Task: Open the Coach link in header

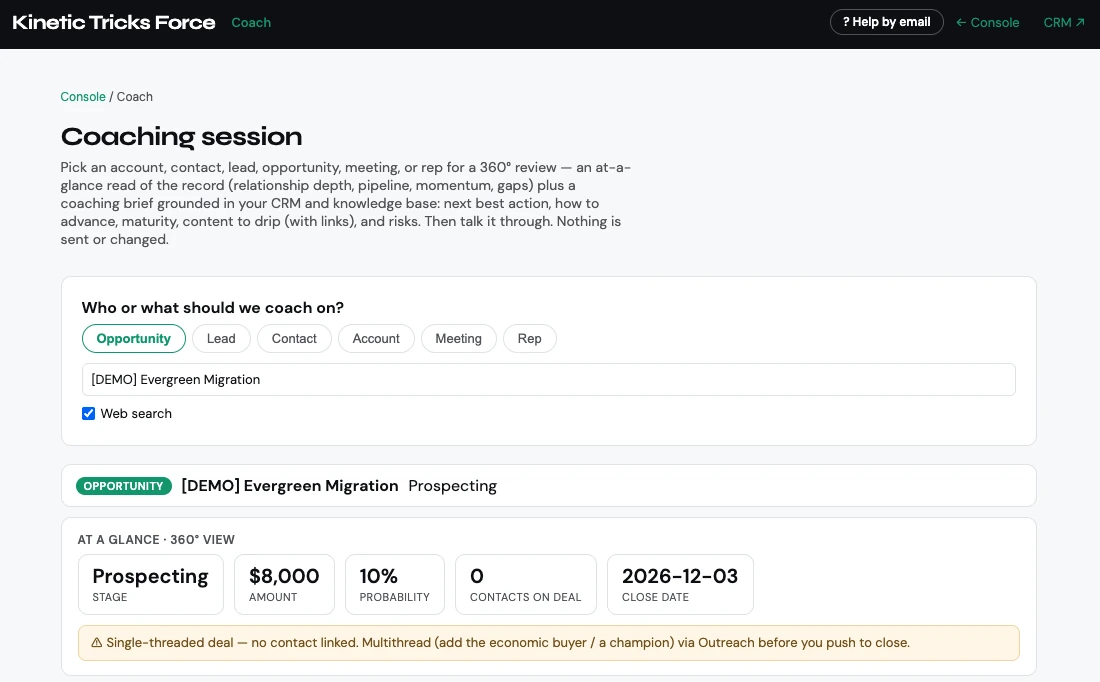Action: pos(251,22)
